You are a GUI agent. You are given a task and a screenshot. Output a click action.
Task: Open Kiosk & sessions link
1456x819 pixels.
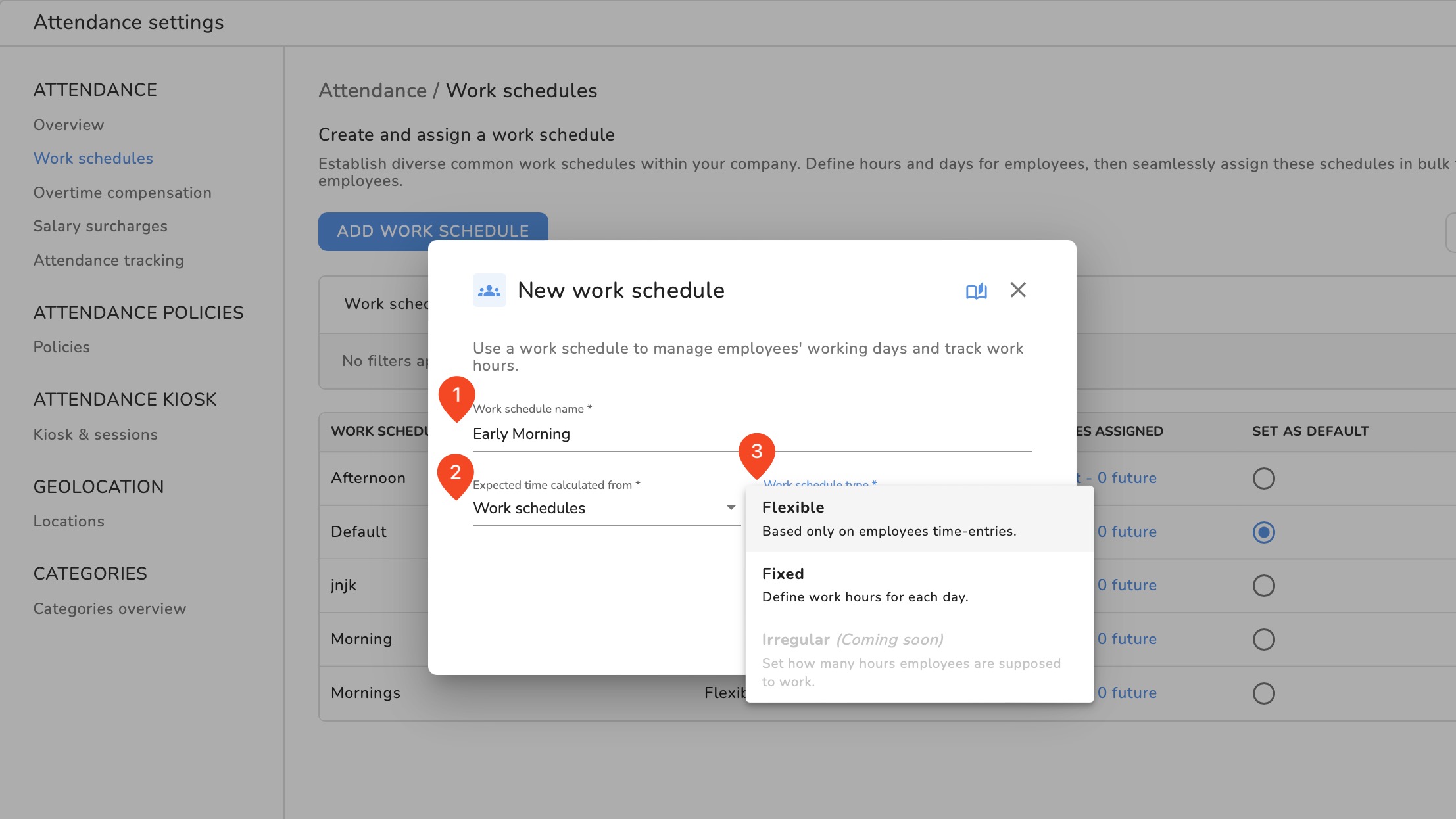(x=95, y=434)
